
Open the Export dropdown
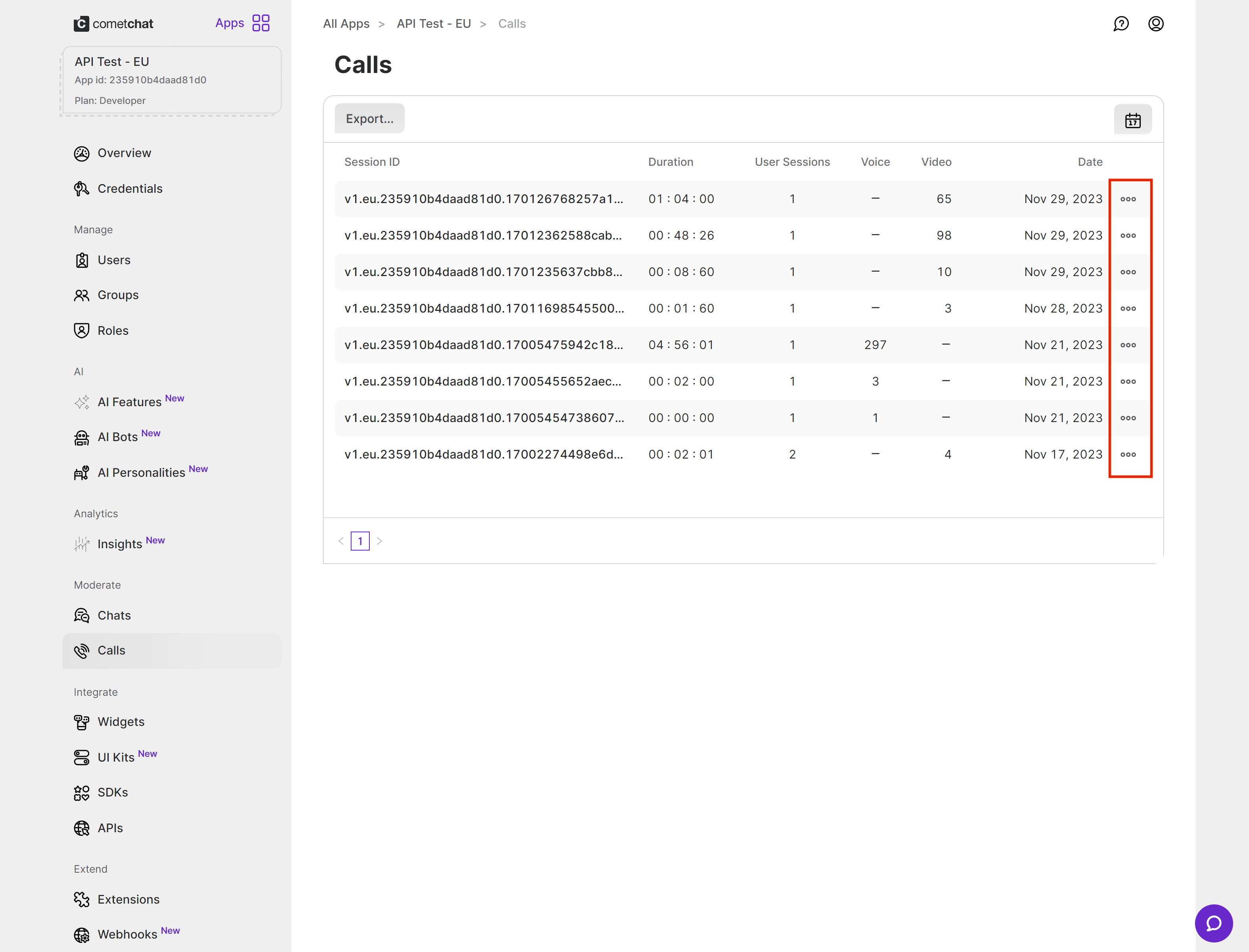(369, 119)
